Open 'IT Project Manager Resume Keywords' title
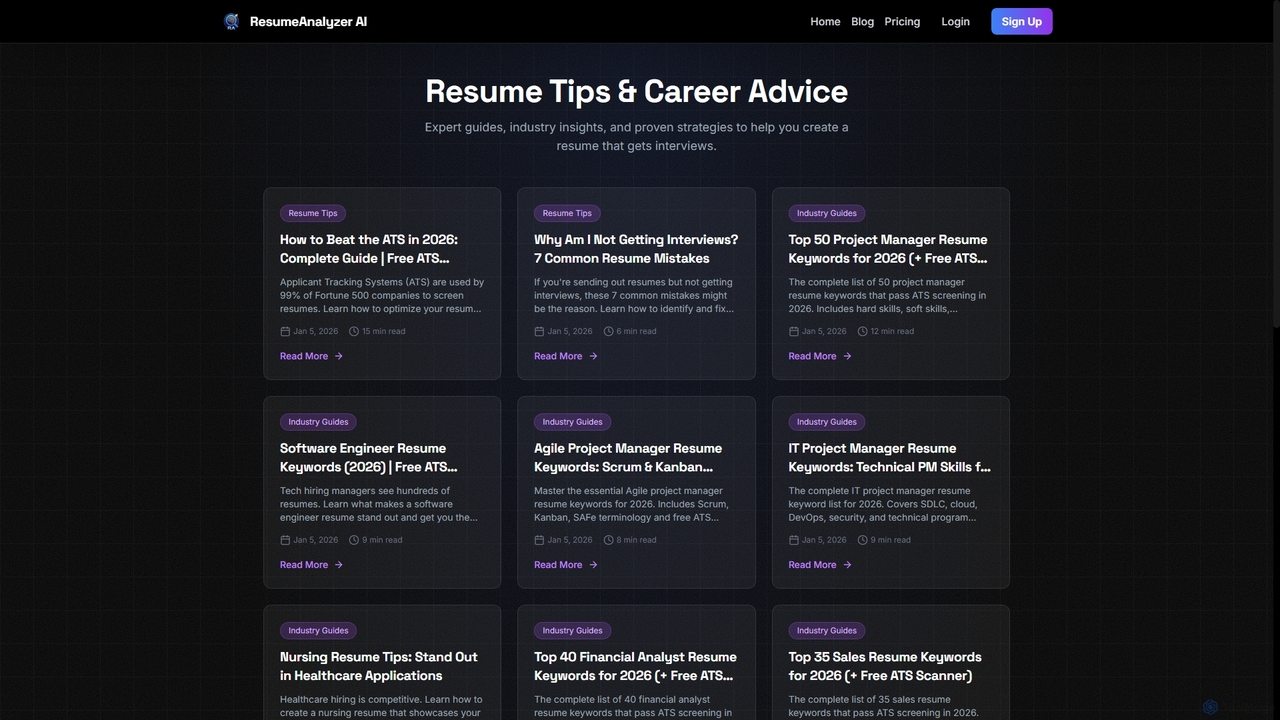The height and width of the screenshot is (720, 1280). [x=890, y=458]
